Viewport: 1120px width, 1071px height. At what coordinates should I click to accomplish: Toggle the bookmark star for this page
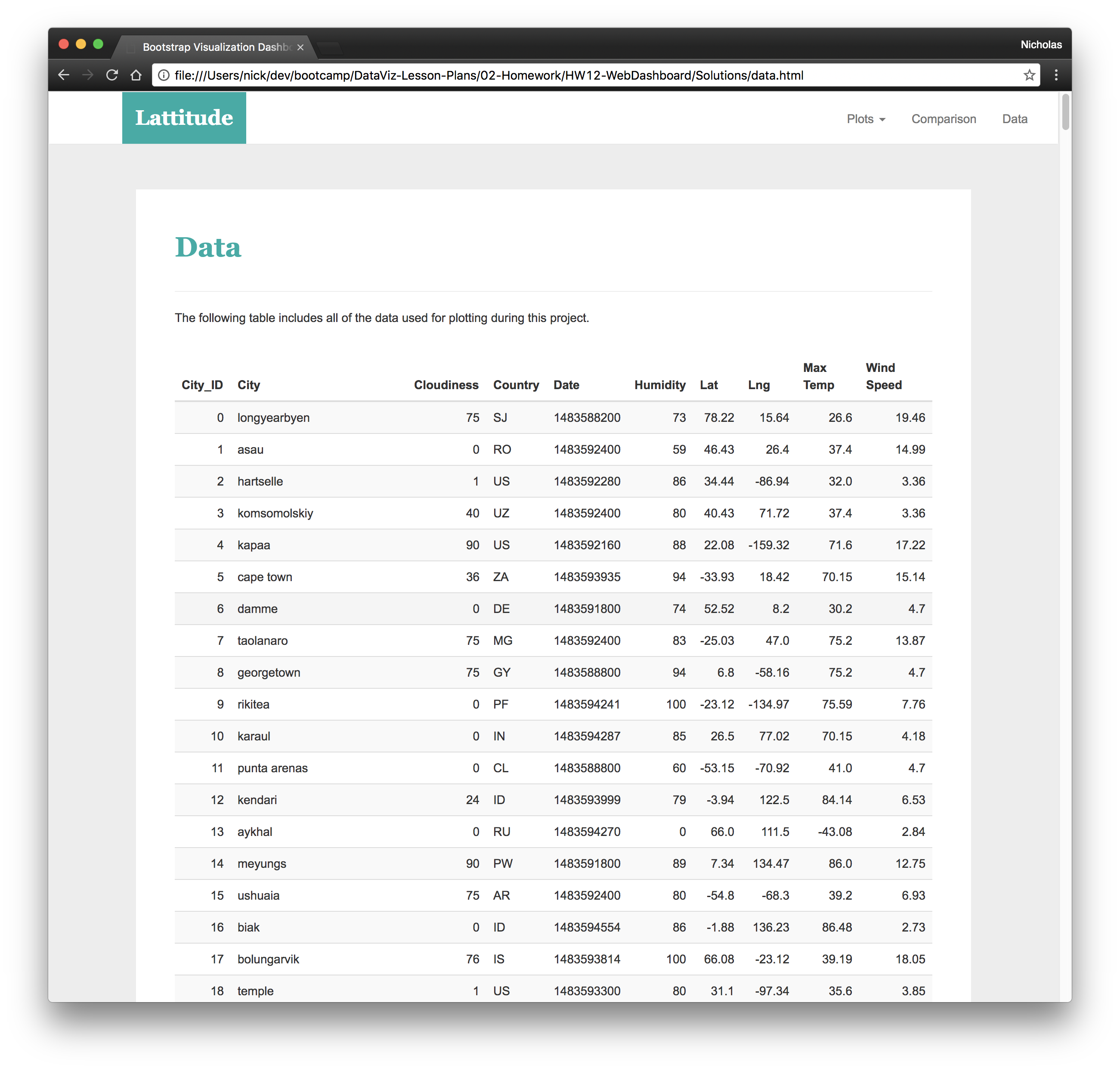coord(1029,75)
